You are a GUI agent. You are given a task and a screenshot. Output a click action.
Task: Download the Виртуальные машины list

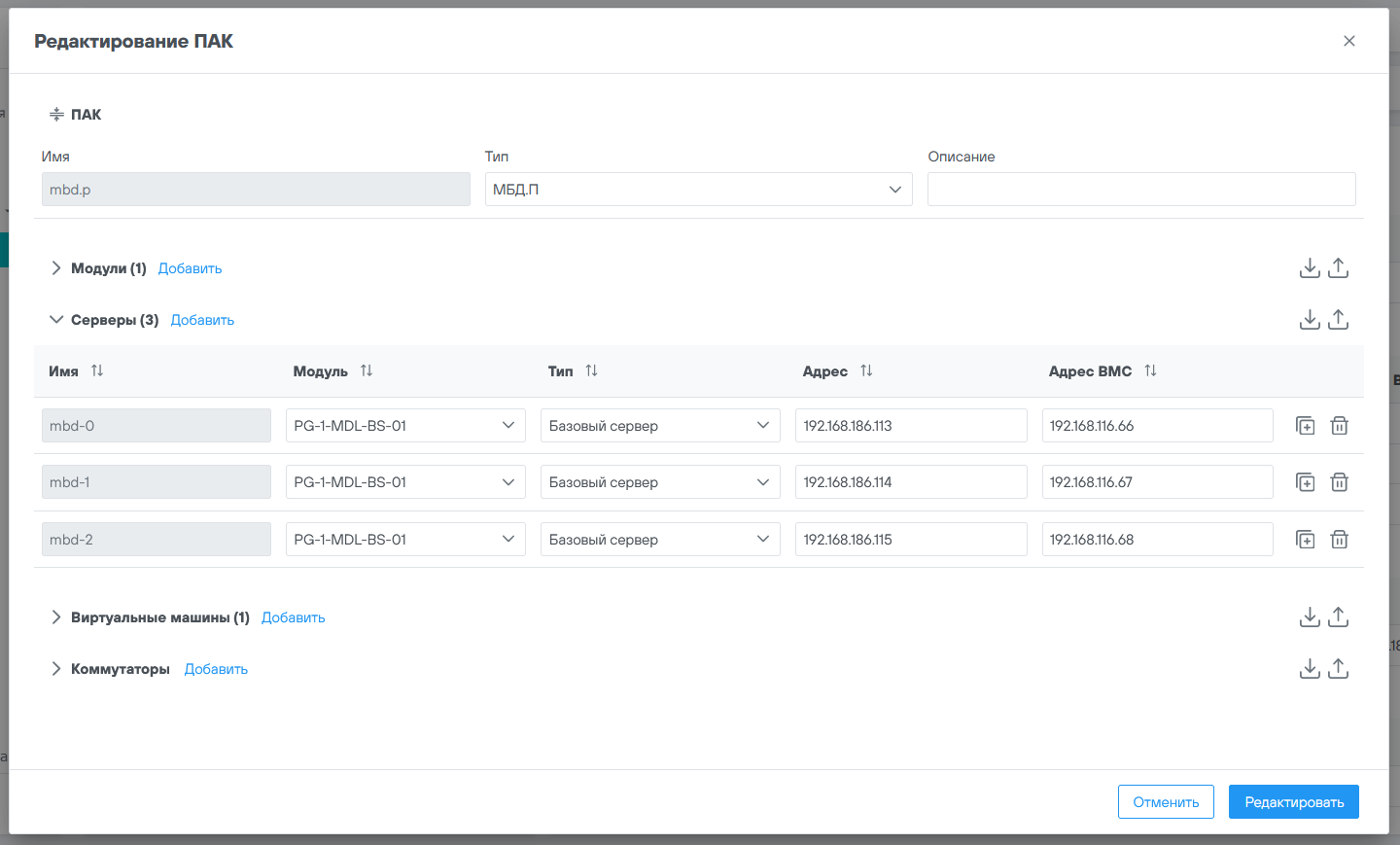click(x=1310, y=616)
